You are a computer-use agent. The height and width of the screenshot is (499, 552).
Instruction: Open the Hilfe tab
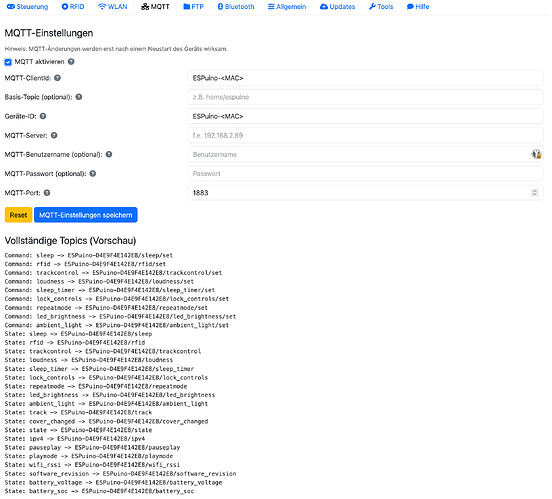418,7
